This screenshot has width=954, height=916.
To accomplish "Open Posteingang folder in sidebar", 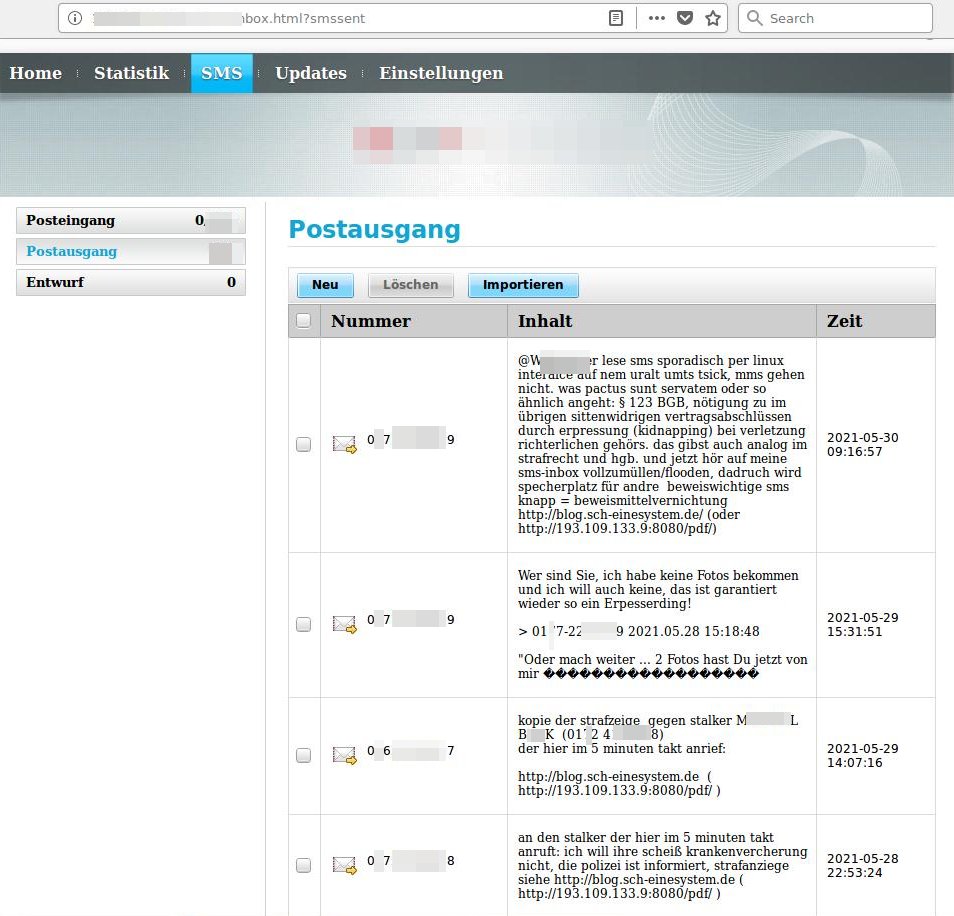I will [x=131, y=220].
